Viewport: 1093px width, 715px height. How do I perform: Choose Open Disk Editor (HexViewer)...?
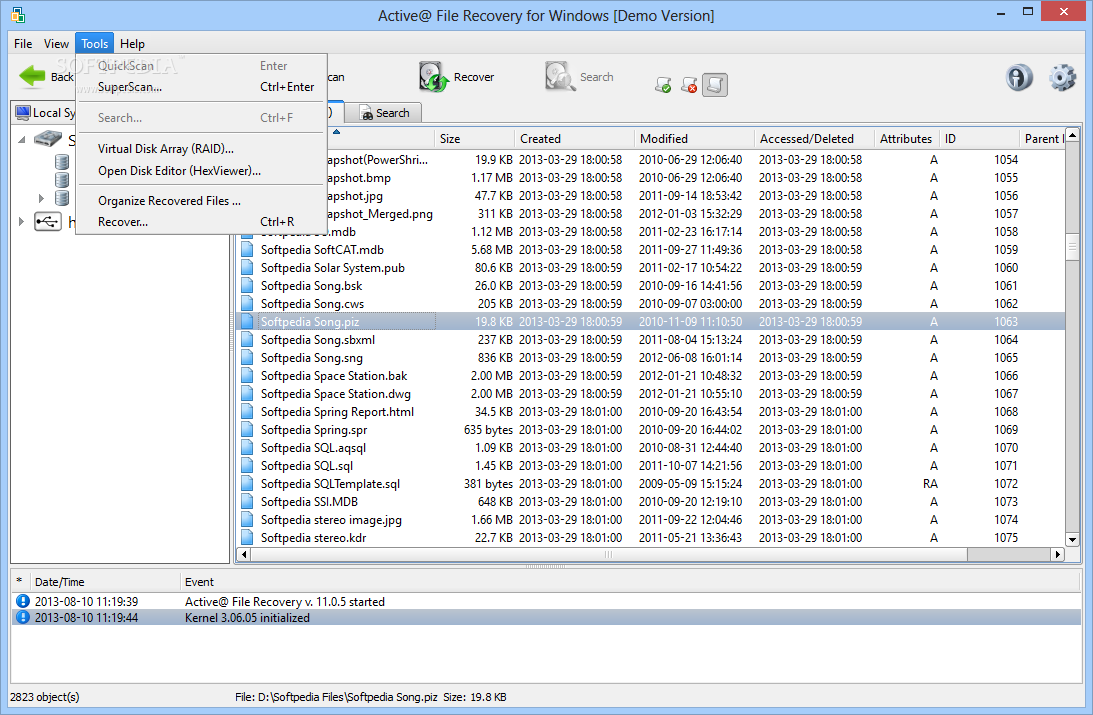pos(201,171)
